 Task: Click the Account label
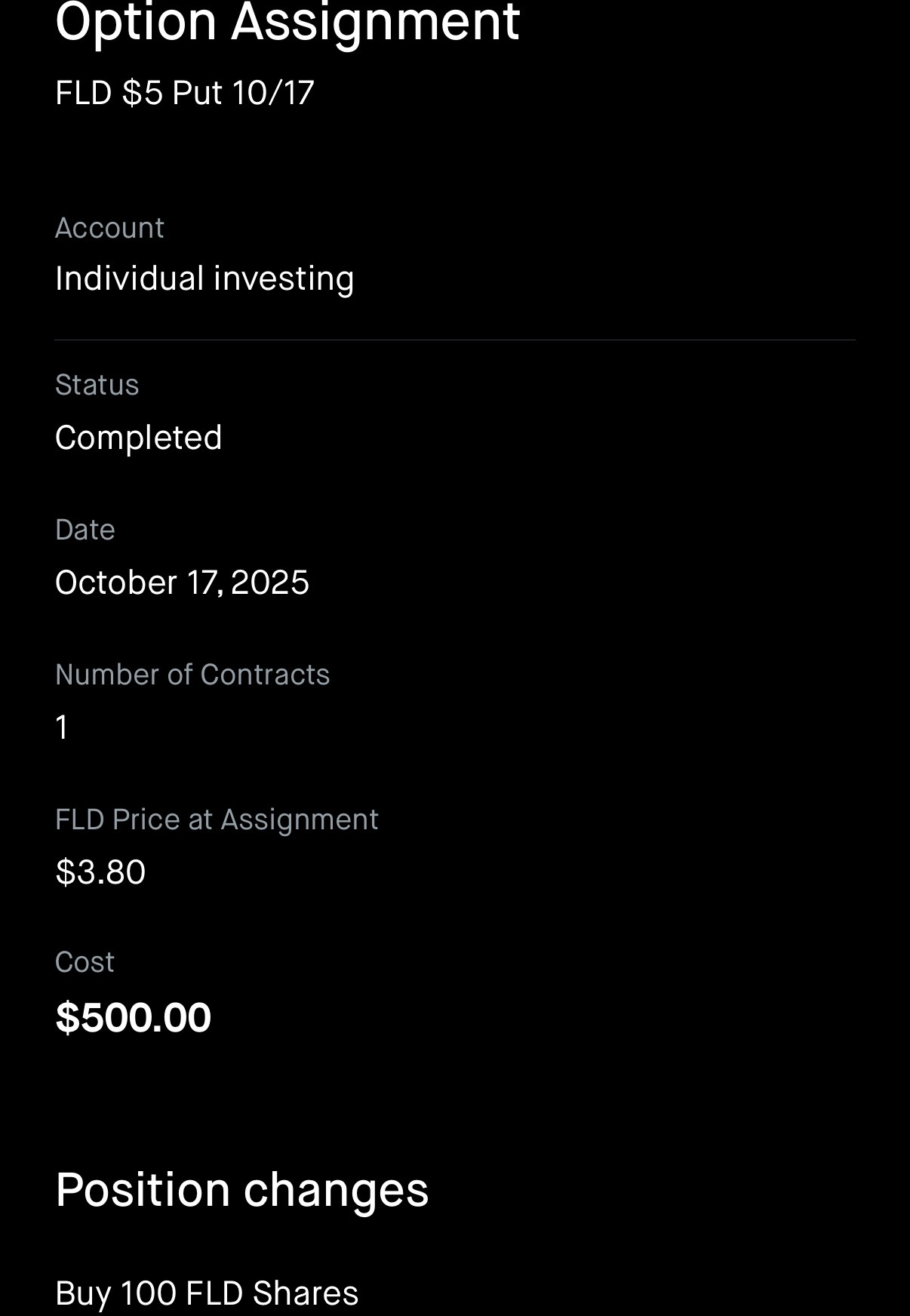109,228
